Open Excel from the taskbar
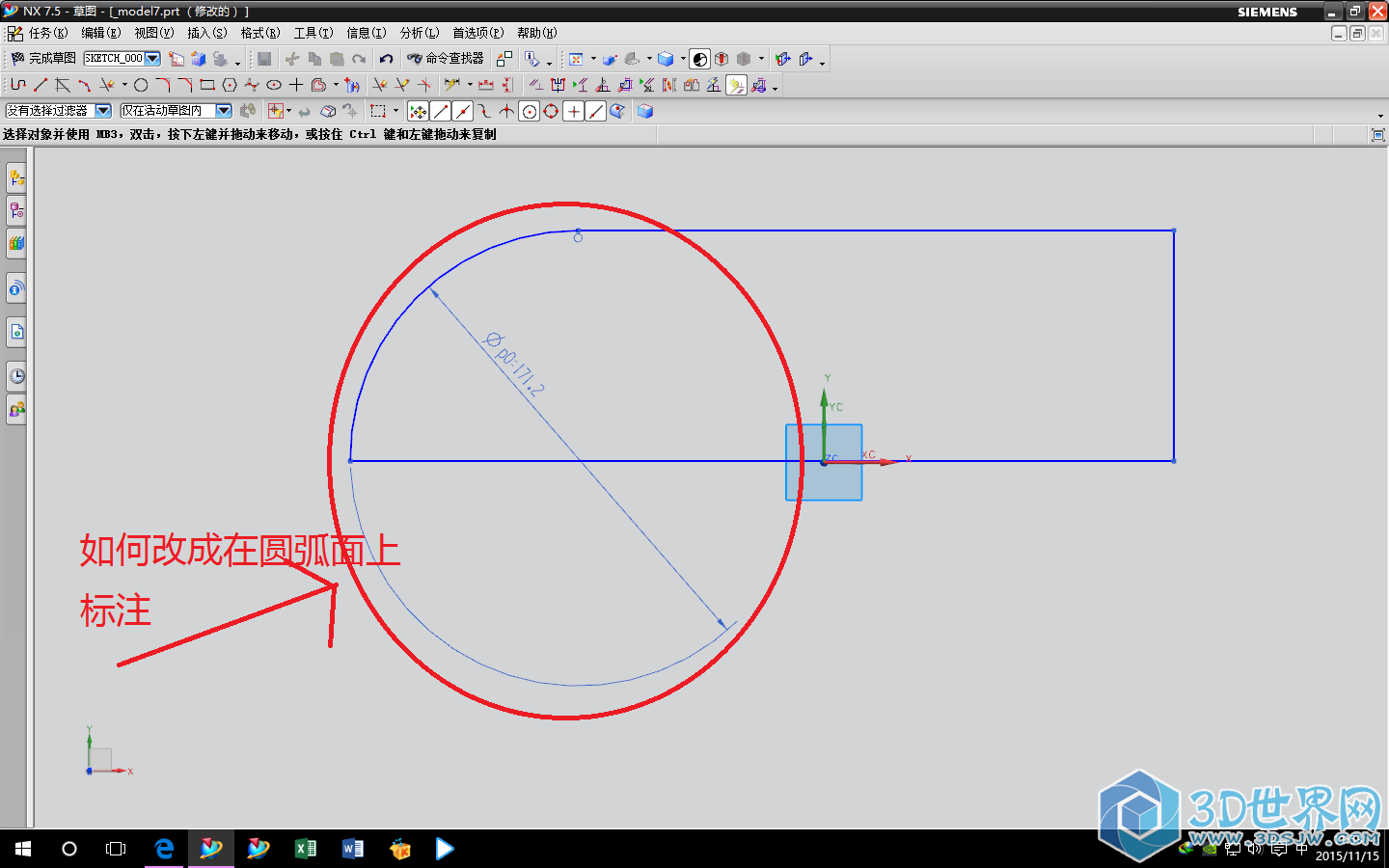 coord(305,849)
